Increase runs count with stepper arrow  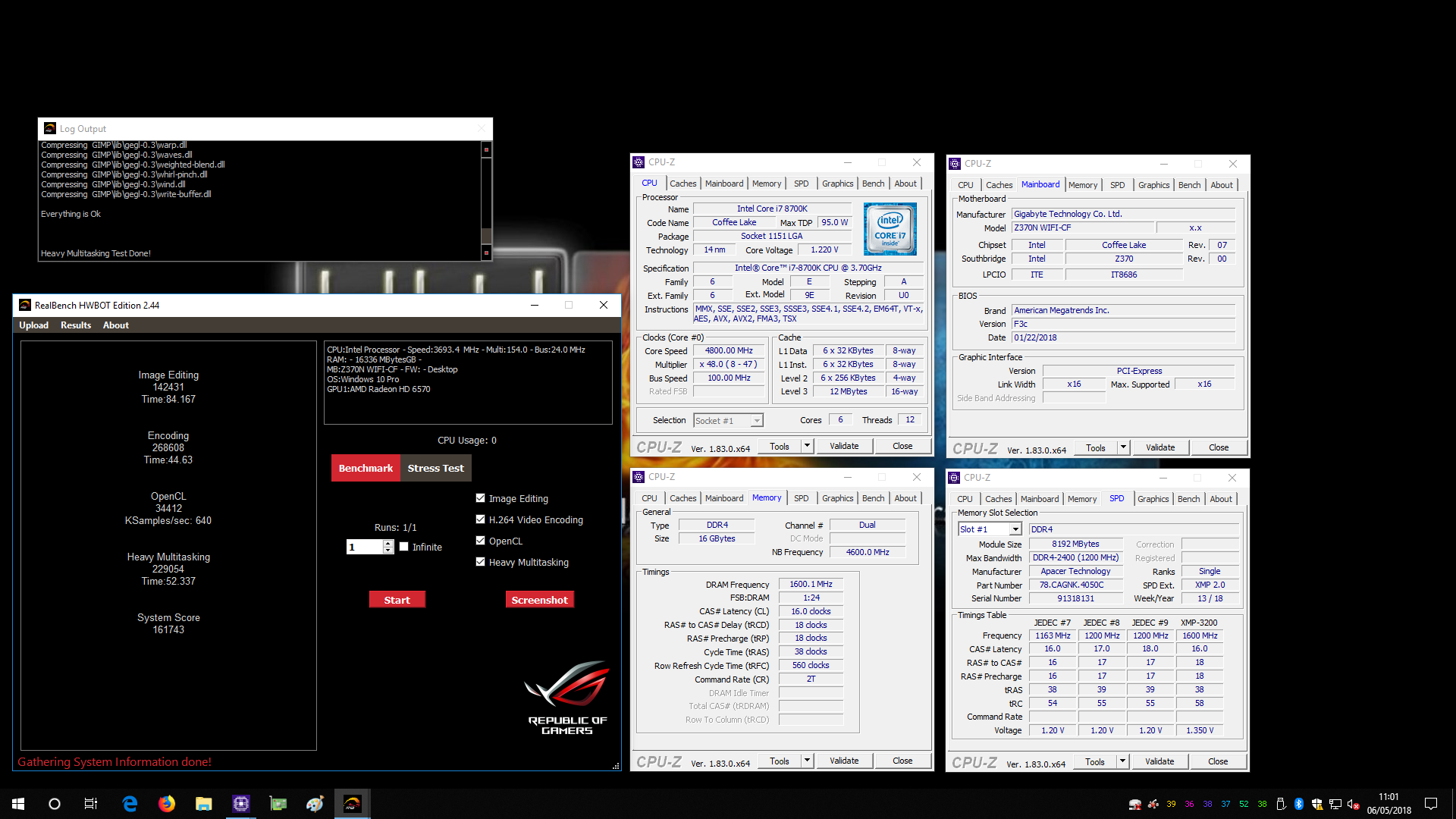(388, 543)
